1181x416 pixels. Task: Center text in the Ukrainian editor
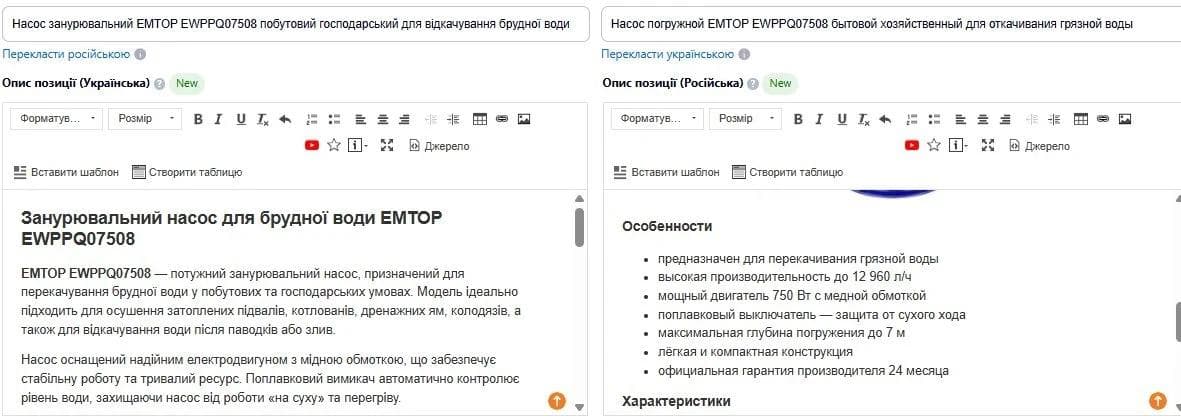383,119
